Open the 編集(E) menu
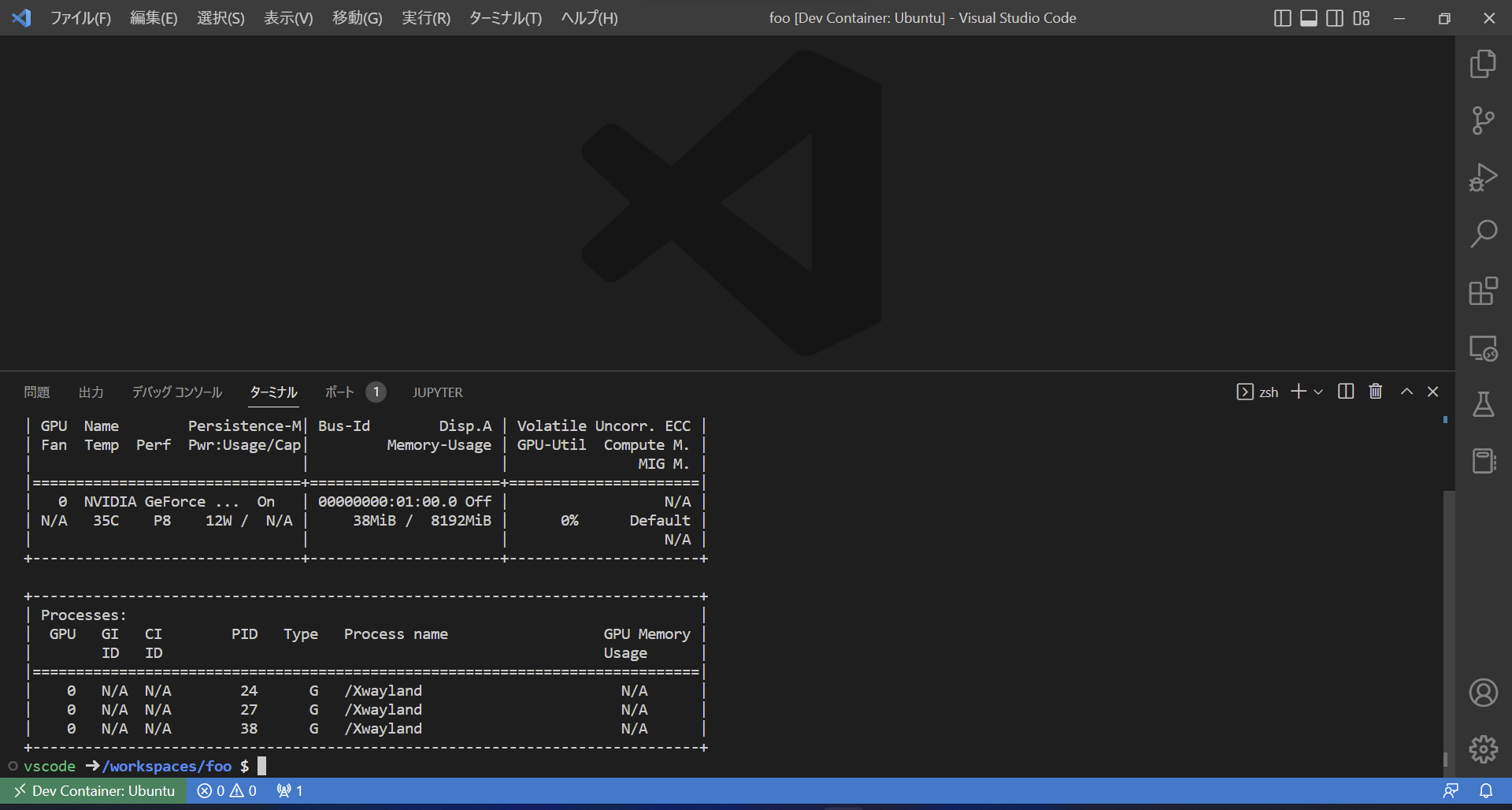1512x810 pixels. 154,18
